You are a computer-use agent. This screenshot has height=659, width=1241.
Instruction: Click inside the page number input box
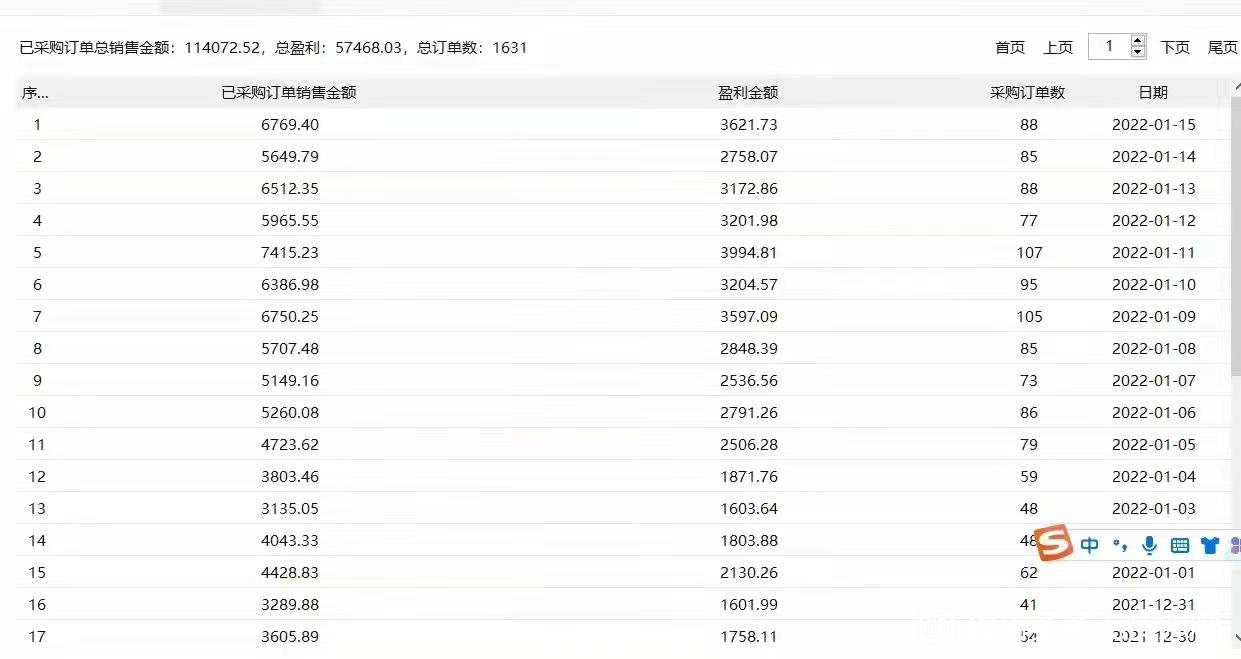click(x=1110, y=46)
